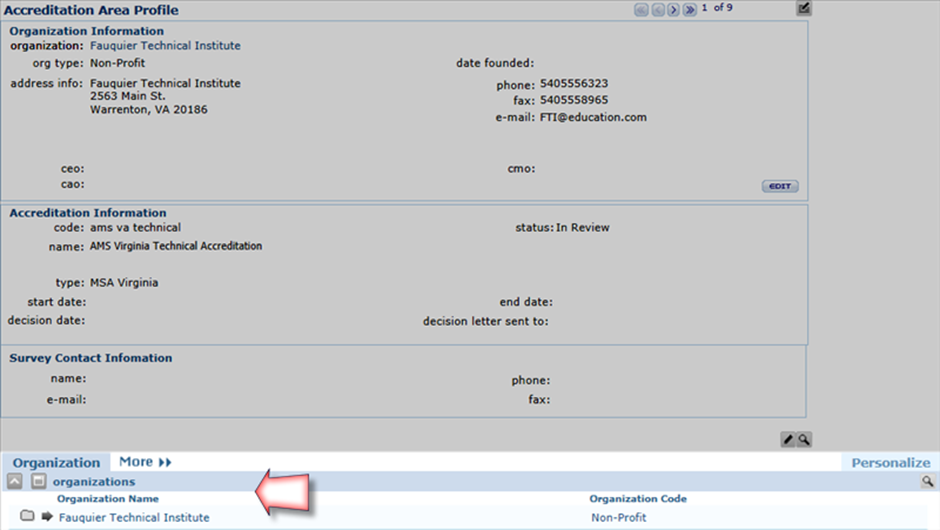This screenshot has height=530, width=940.
Task: Open the Fauquier Technical Institute organization link
Action: tap(165, 46)
